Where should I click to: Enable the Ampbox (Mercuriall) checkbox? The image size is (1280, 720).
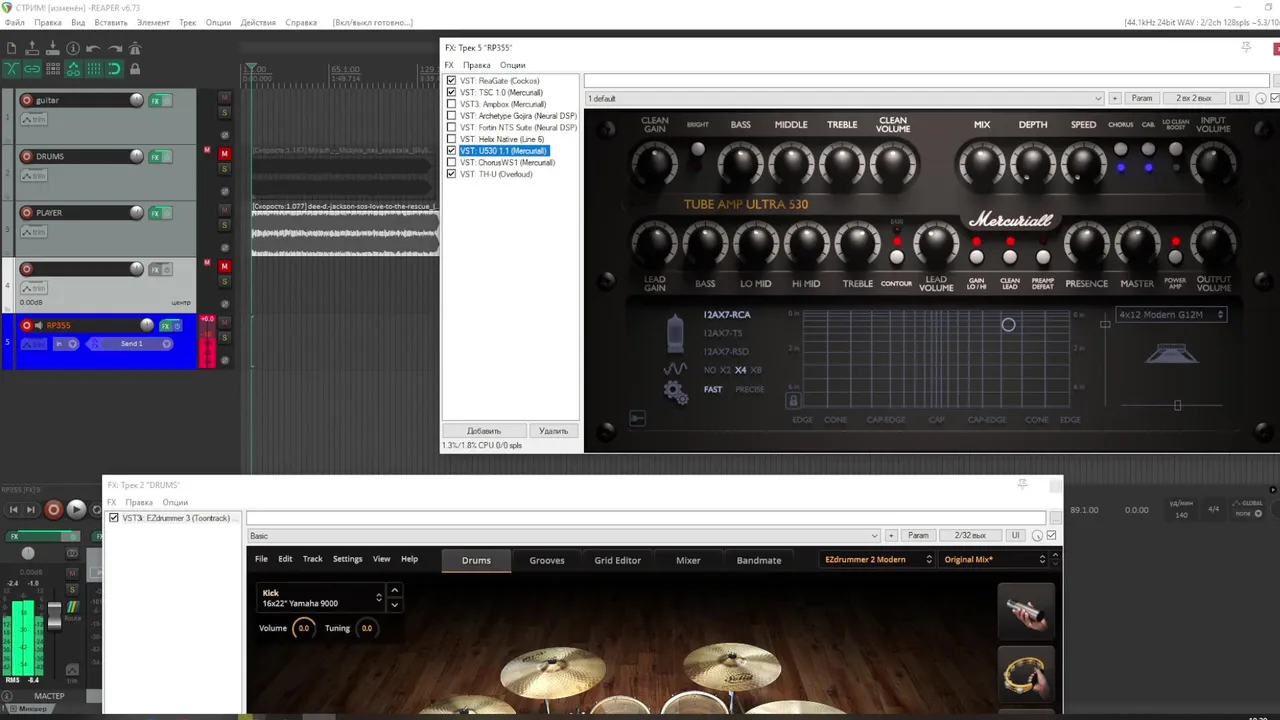click(x=452, y=104)
